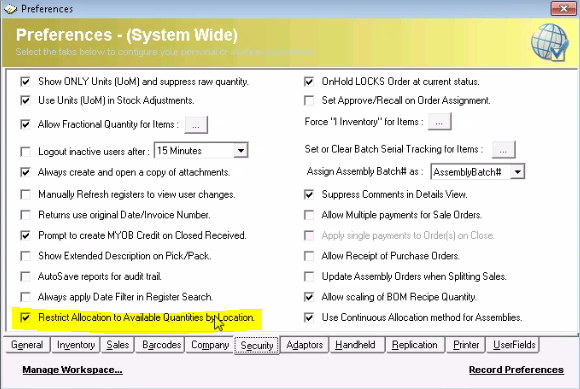Image resolution: width=580 pixels, height=389 pixels.
Task: Switch to the Company tab
Action: (x=210, y=345)
